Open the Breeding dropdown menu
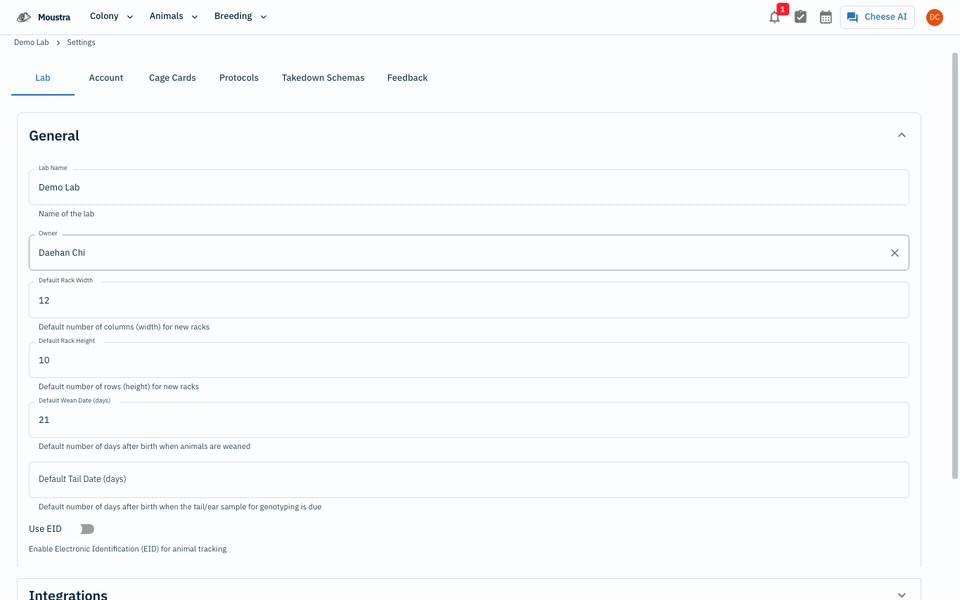960x600 pixels. pyautogui.click(x=241, y=17)
